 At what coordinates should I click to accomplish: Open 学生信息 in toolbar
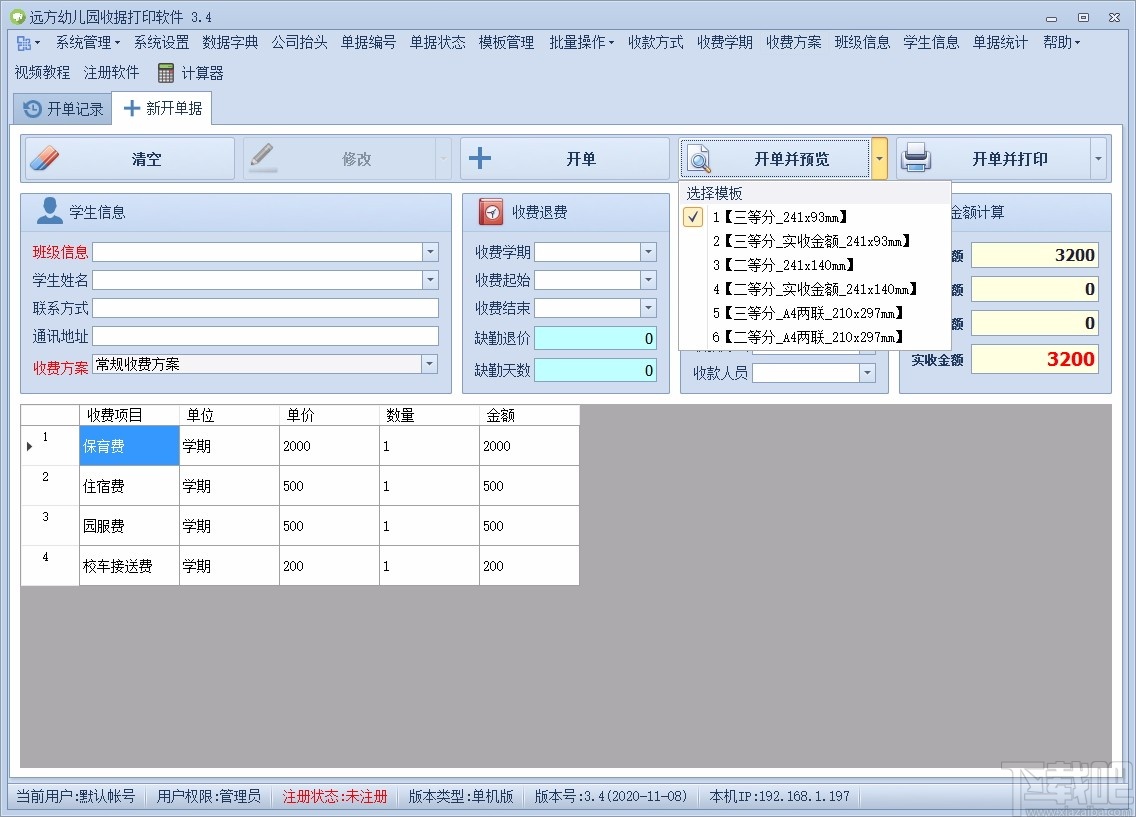931,43
